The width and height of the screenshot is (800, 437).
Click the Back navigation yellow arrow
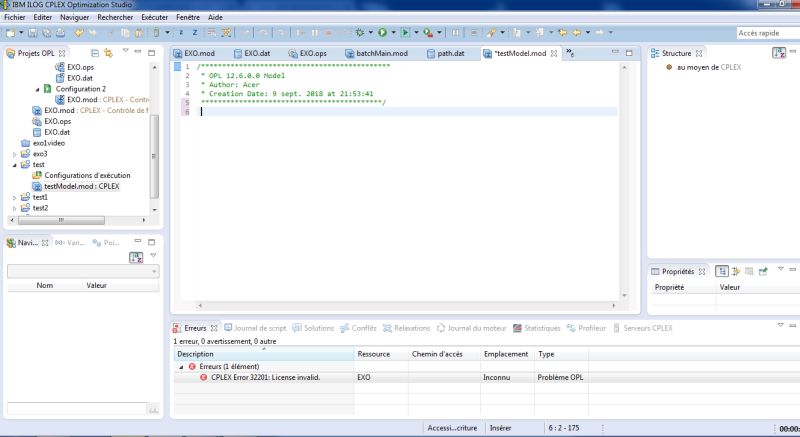577,33
